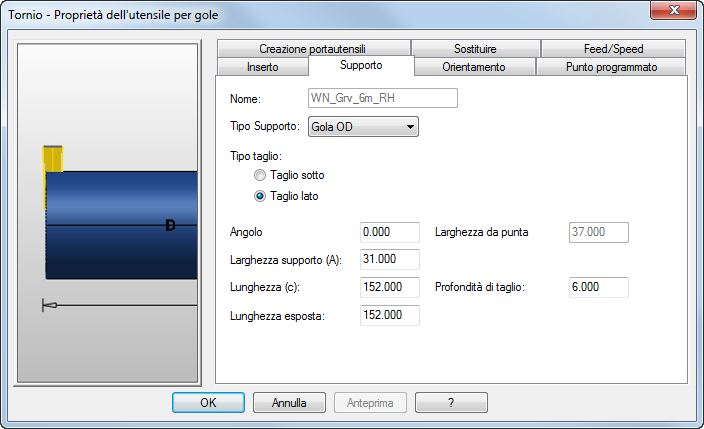Screen dimensions: 704x429
Task: Click the Angolo label
Action: [x=246, y=232]
